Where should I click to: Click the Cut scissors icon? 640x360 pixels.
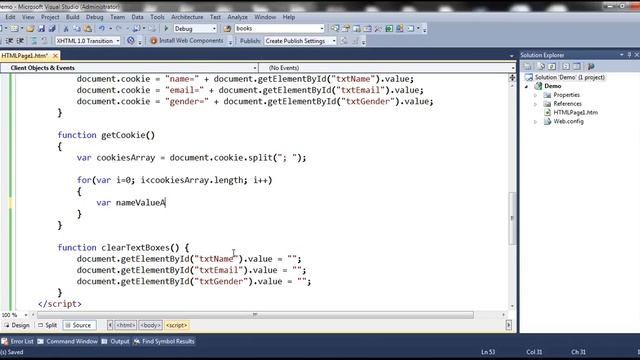pos(65,29)
